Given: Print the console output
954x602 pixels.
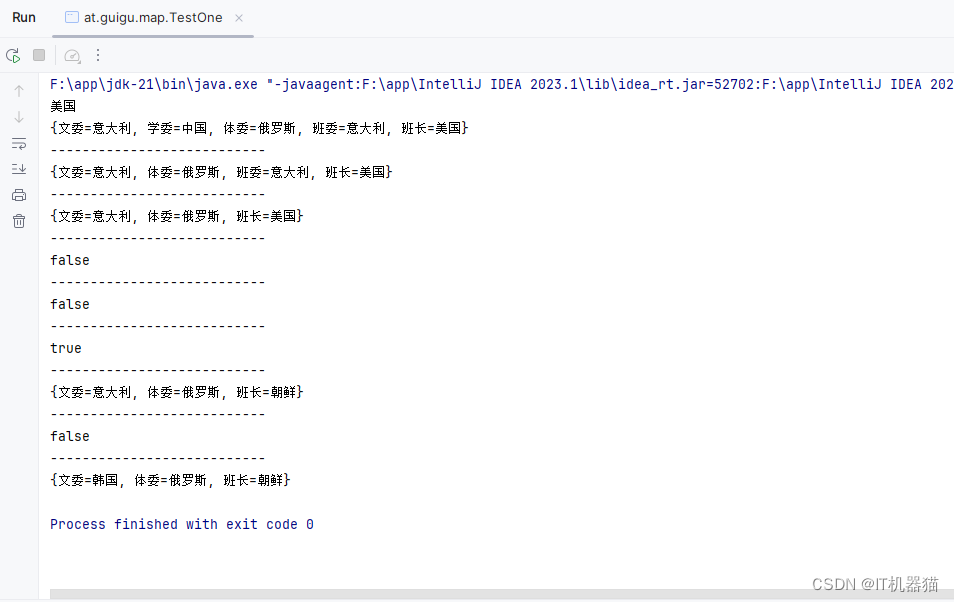Looking at the screenshot, I should [x=19, y=195].
